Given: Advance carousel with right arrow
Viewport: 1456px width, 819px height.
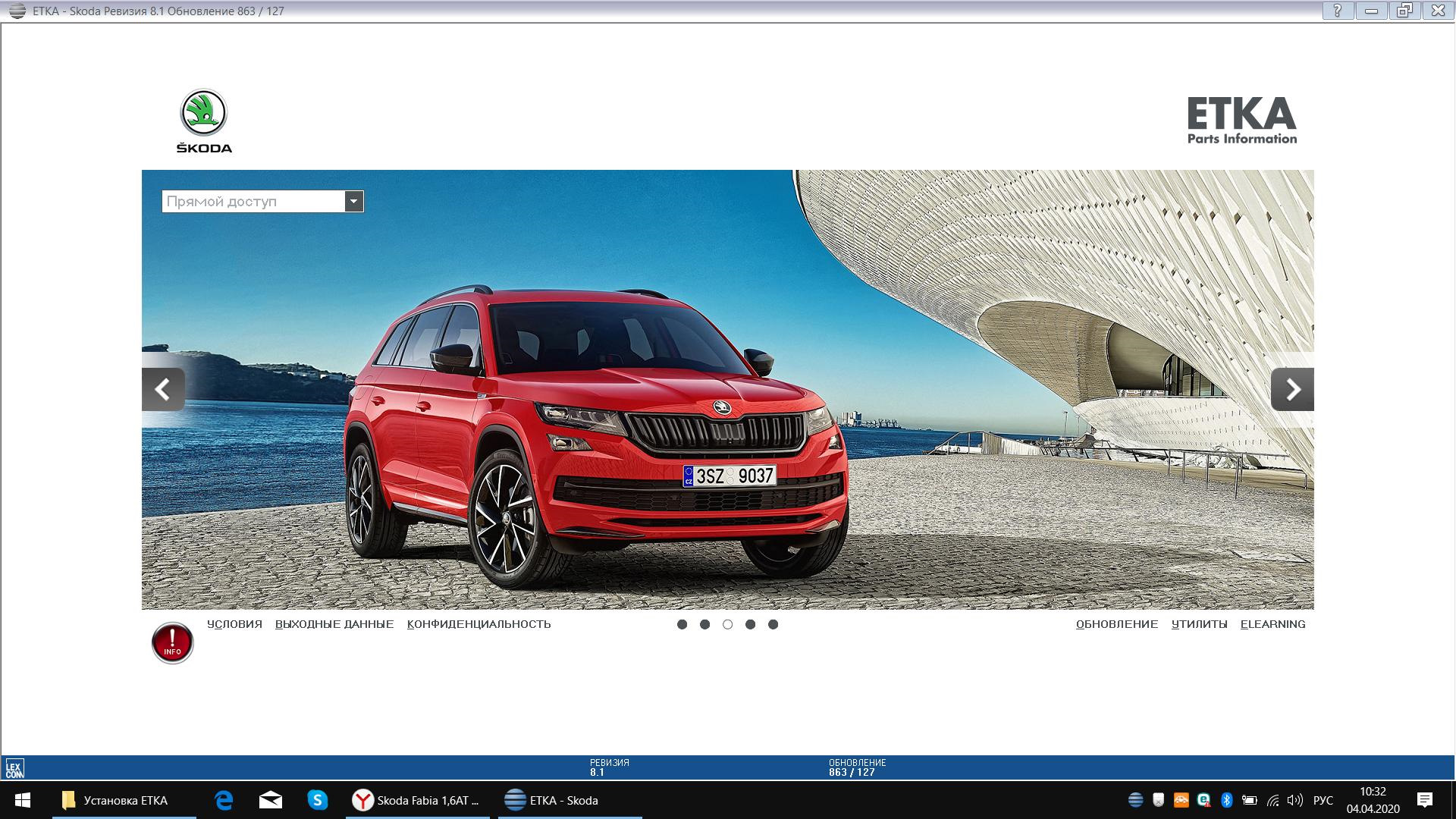Looking at the screenshot, I should coord(1292,390).
